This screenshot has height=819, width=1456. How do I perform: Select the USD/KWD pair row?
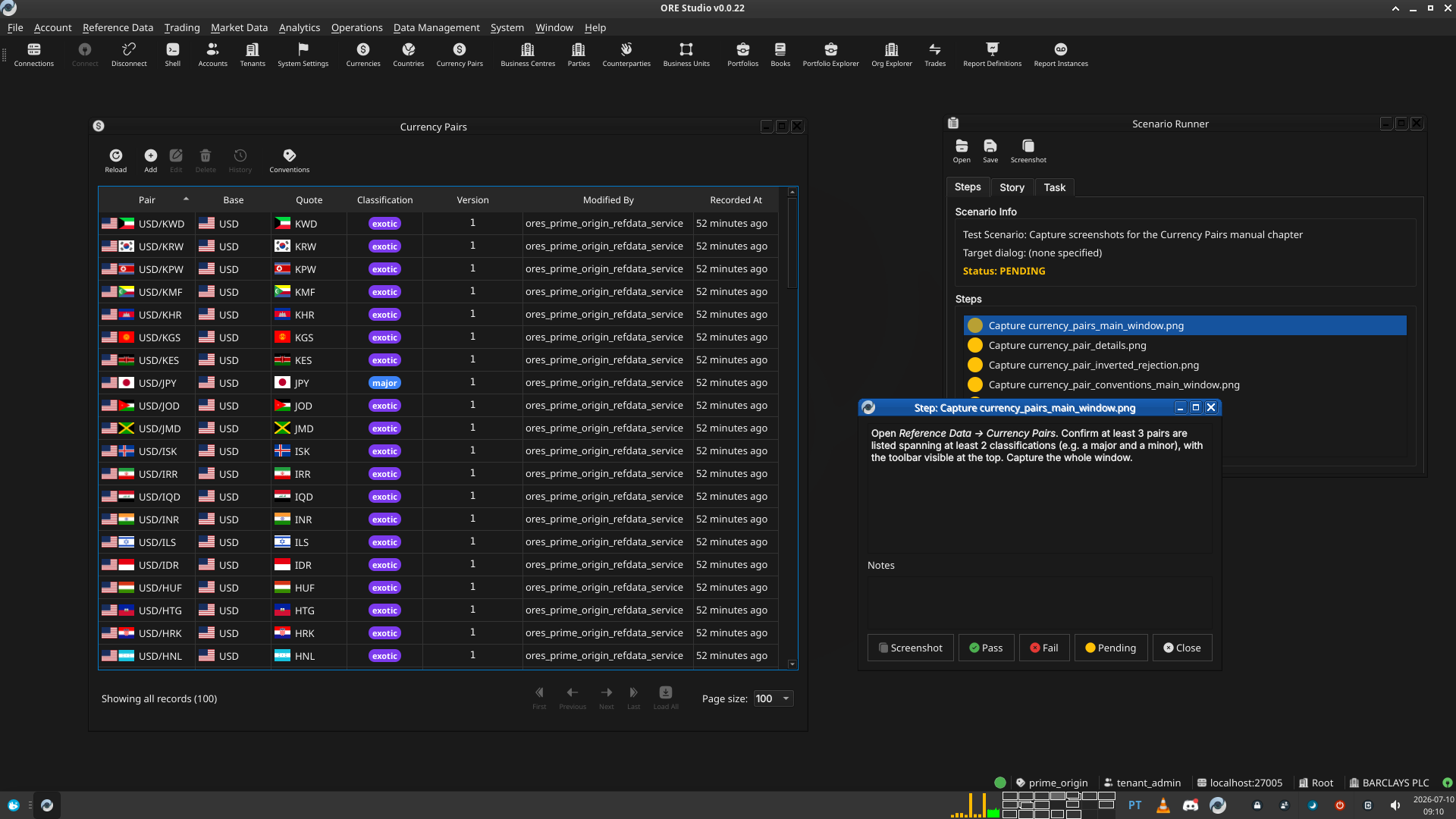coord(438,224)
